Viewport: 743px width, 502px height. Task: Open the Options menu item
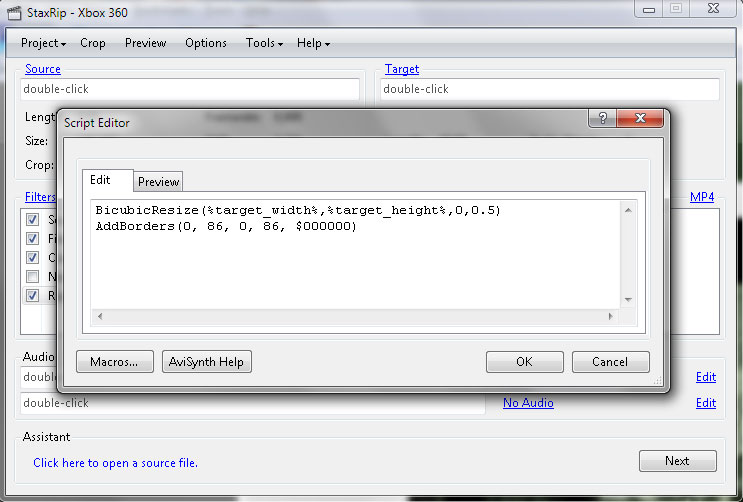click(x=206, y=43)
